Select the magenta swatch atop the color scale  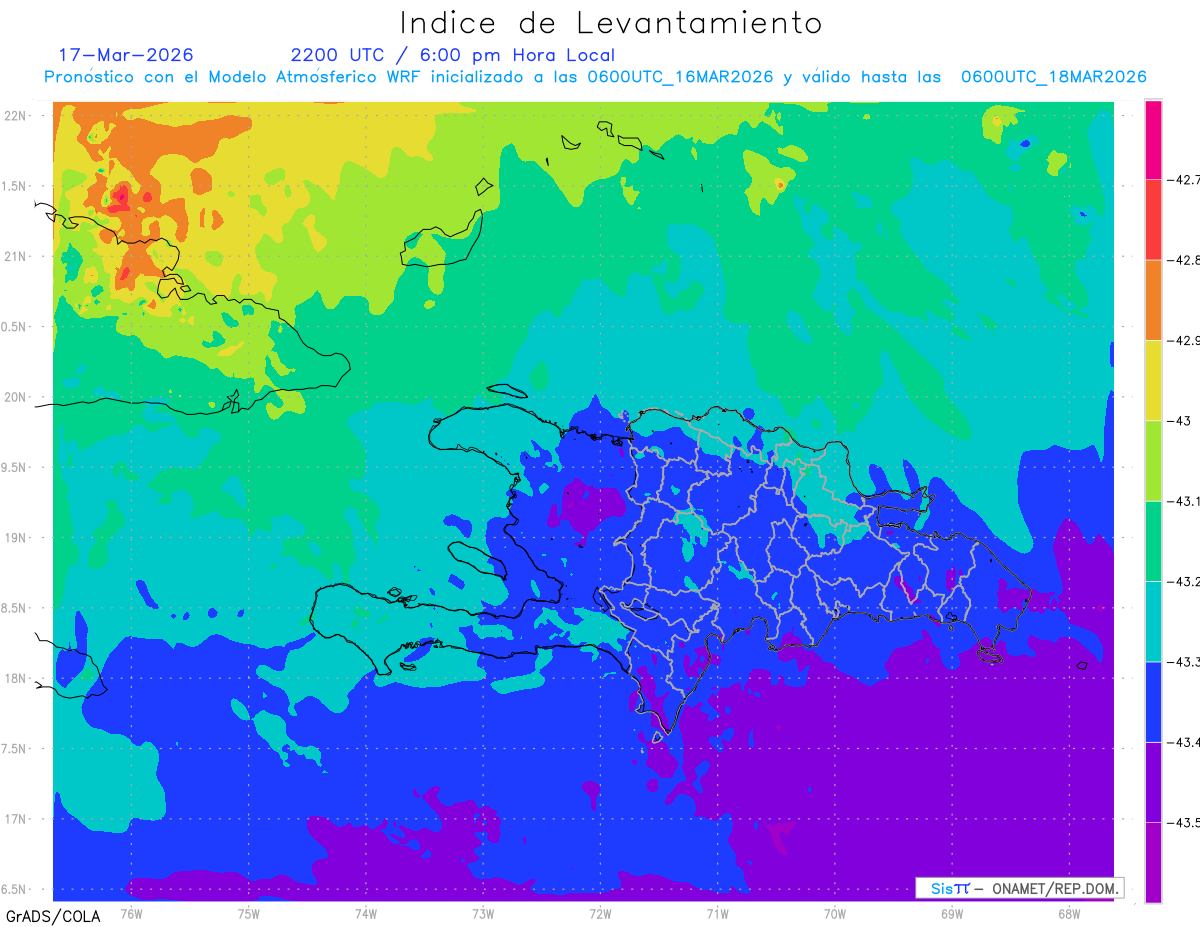(x=1153, y=140)
